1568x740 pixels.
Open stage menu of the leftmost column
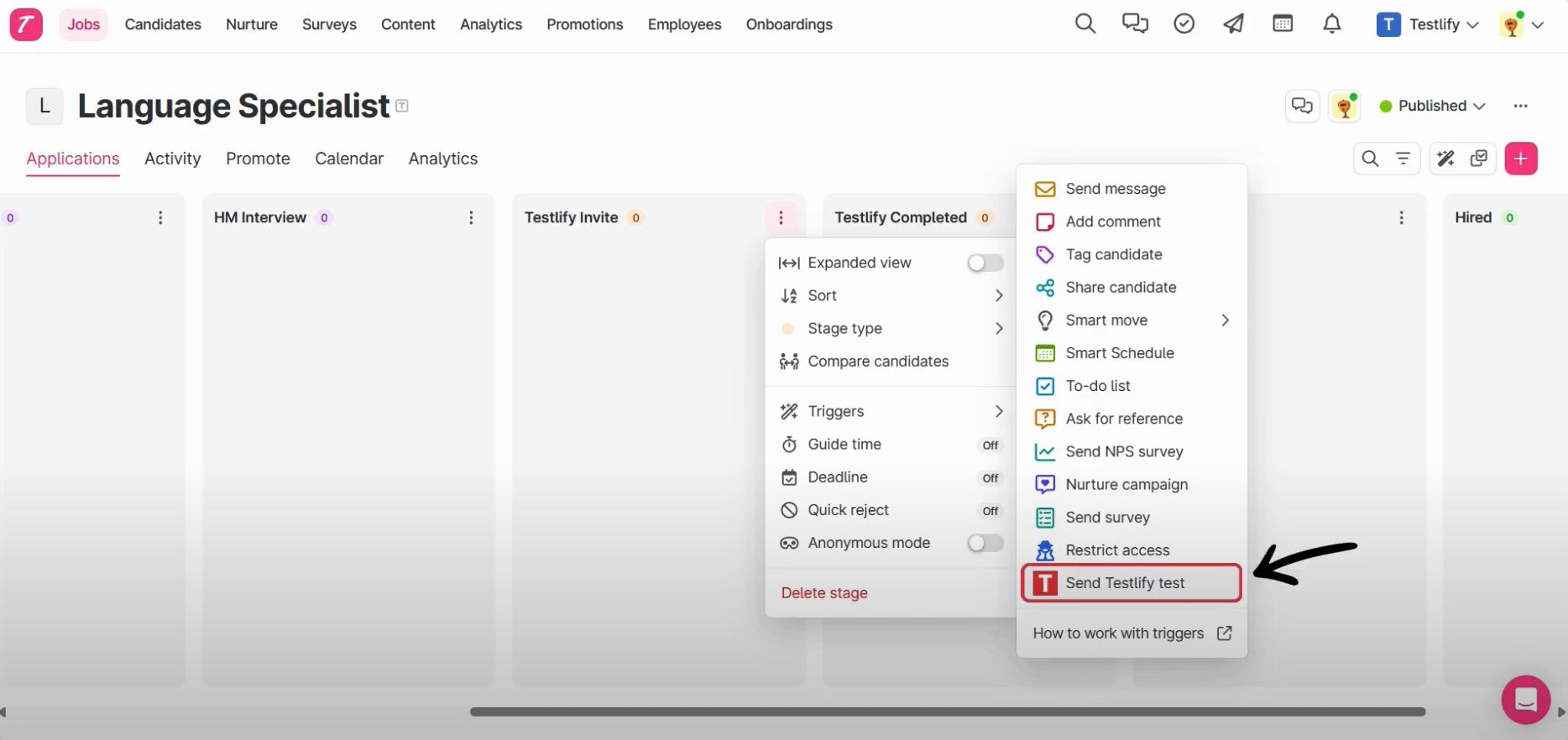(160, 218)
